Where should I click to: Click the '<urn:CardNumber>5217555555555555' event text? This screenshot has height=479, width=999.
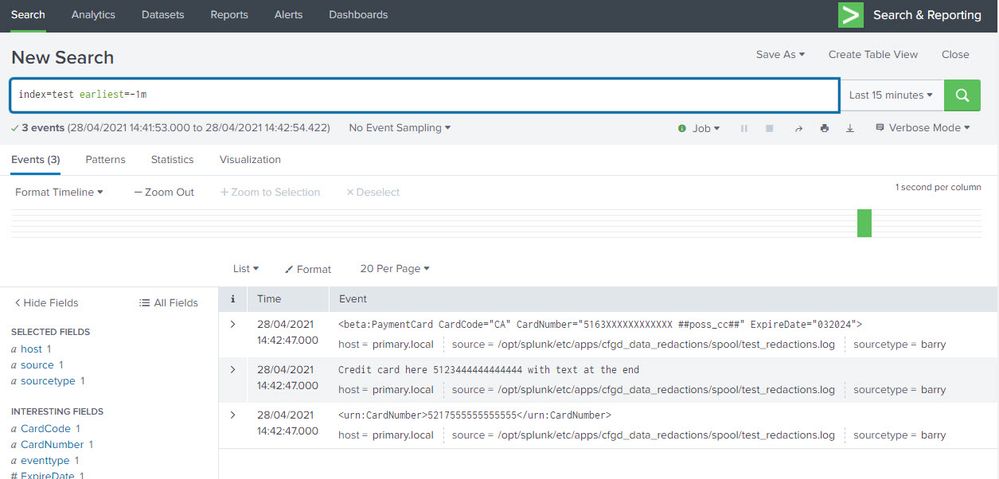point(475,415)
